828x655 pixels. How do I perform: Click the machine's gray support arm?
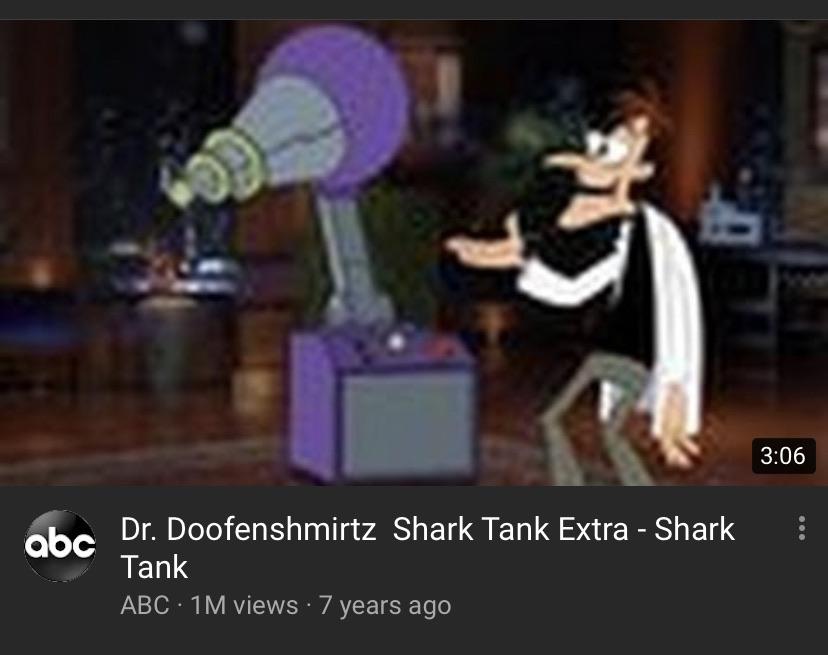(354, 261)
